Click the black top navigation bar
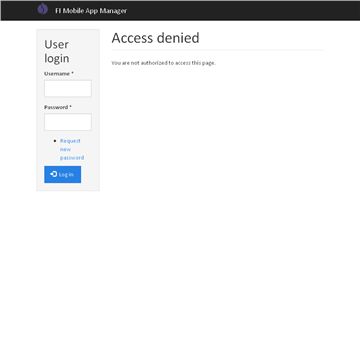The image size is (360, 360). coord(180,11)
